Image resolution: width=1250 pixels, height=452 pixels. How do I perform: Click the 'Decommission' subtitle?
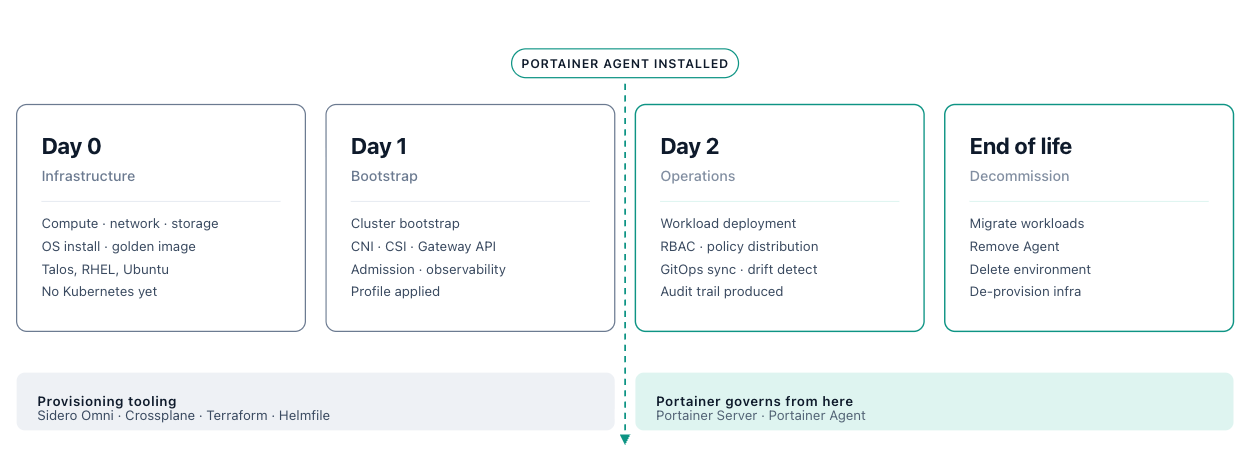tap(1019, 176)
